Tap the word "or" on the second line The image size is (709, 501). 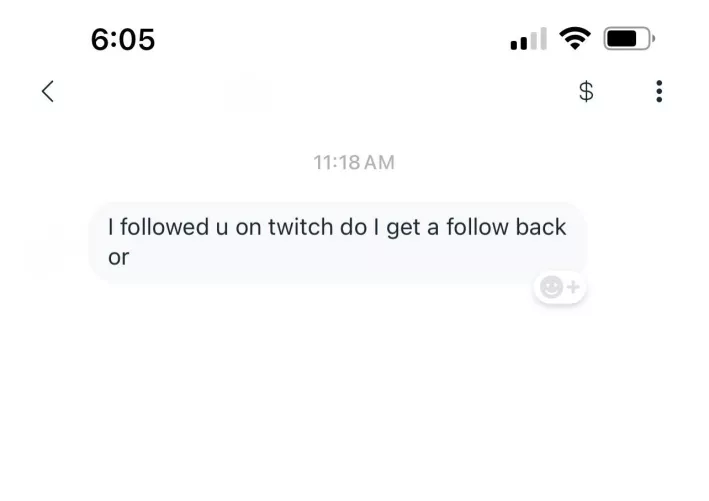pos(118,257)
